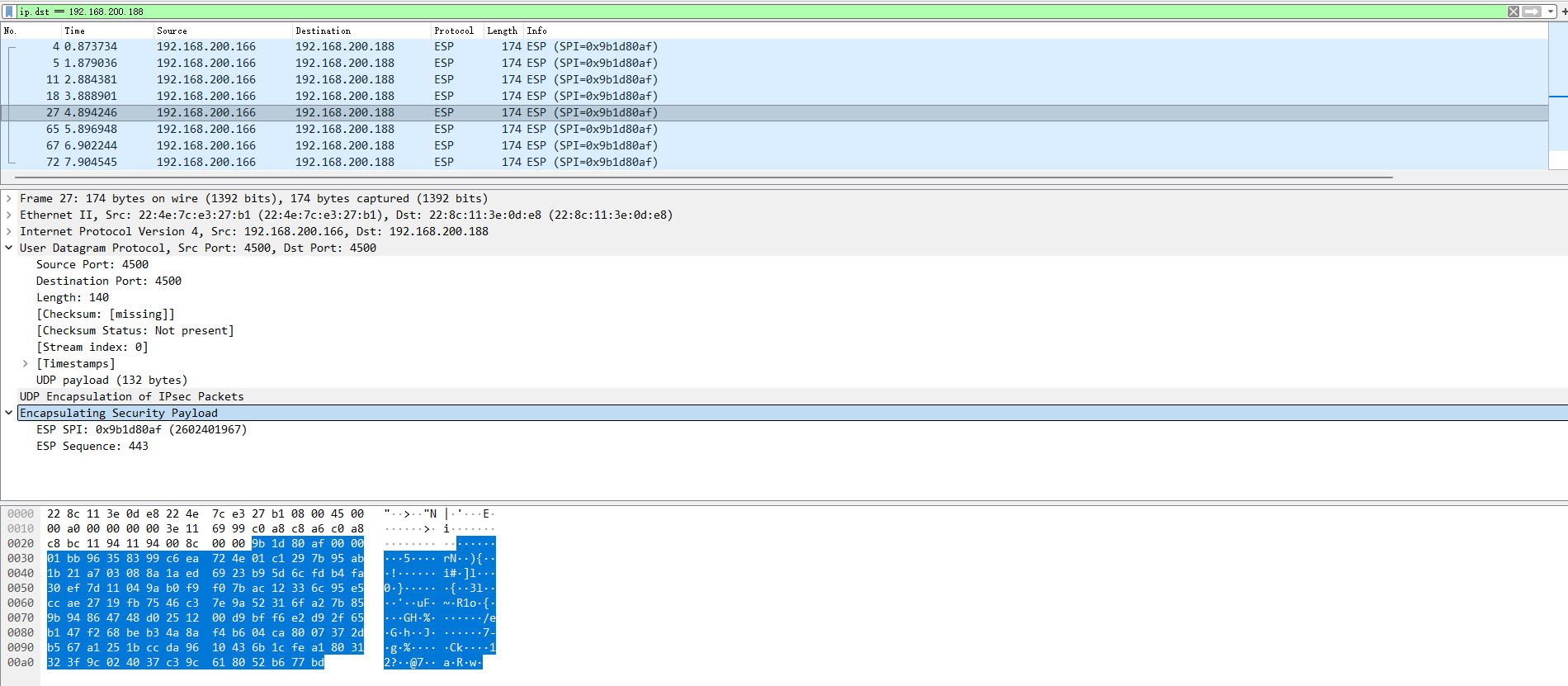Screen dimensions: 1568x686
Task: Click hex bytes in row offset 0010
Action: (x=205, y=529)
